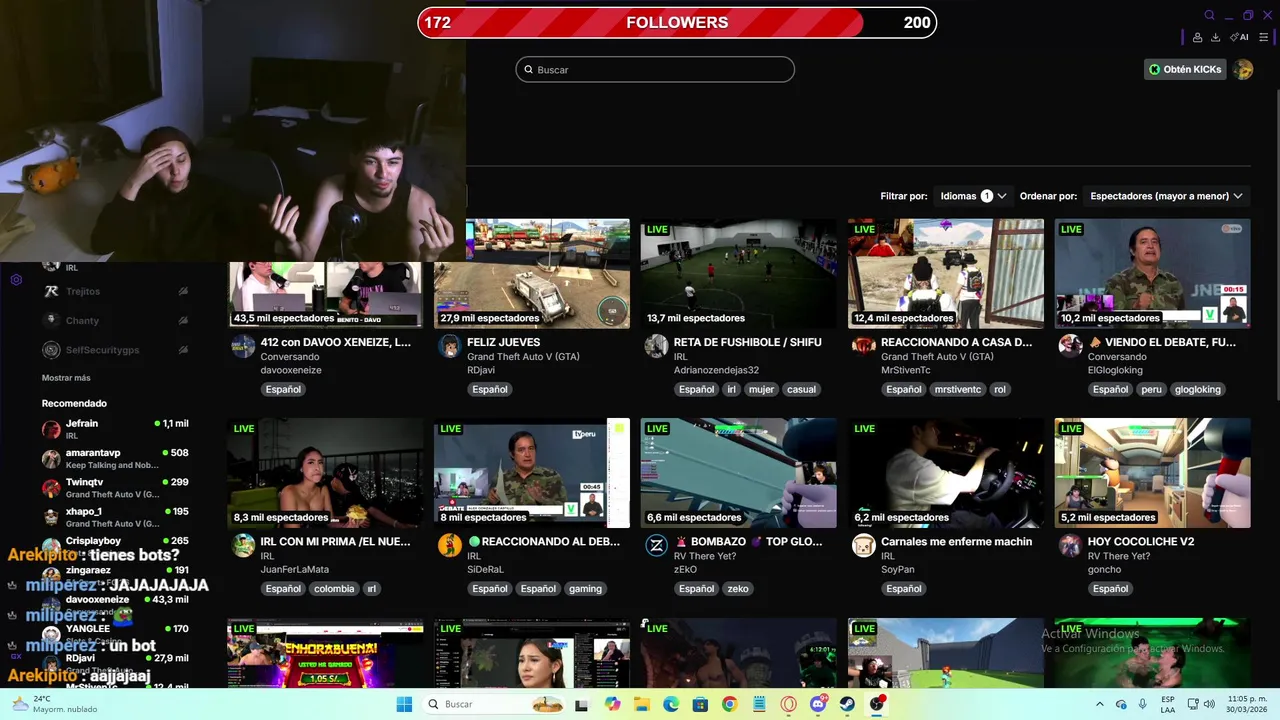Click the SiDeRaL channel avatar
1280x720 pixels.
(450, 545)
